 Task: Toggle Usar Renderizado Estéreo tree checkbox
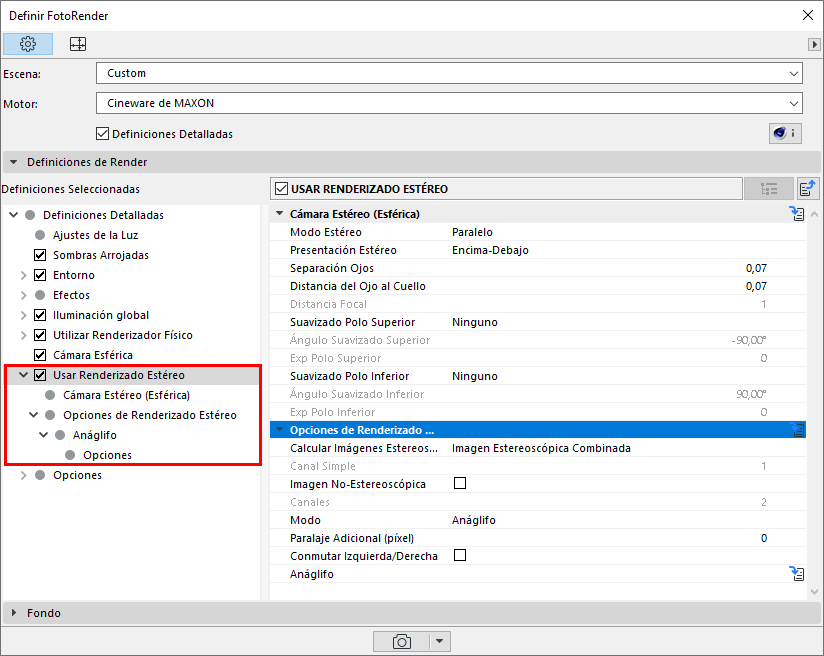(x=40, y=375)
